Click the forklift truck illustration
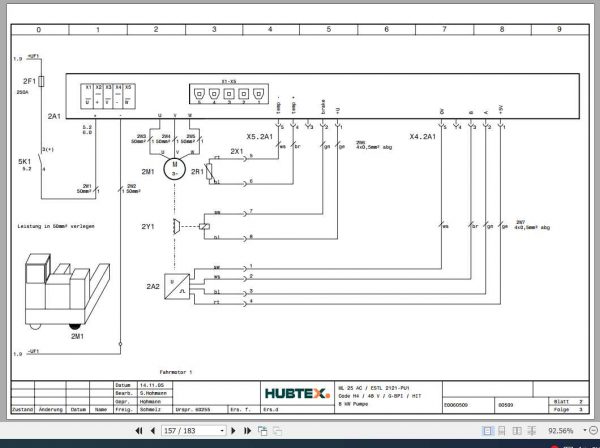Viewport: 600px width, 448px height. [67, 292]
